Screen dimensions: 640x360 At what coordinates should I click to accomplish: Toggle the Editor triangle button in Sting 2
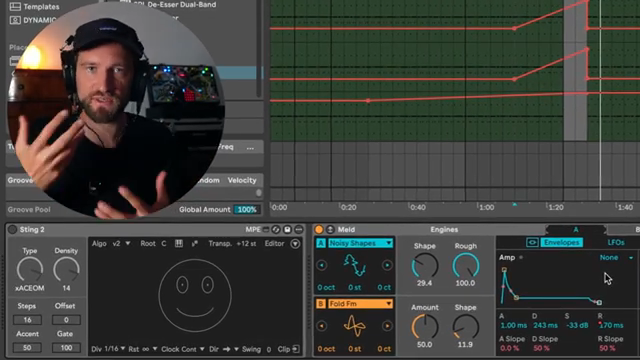295,244
